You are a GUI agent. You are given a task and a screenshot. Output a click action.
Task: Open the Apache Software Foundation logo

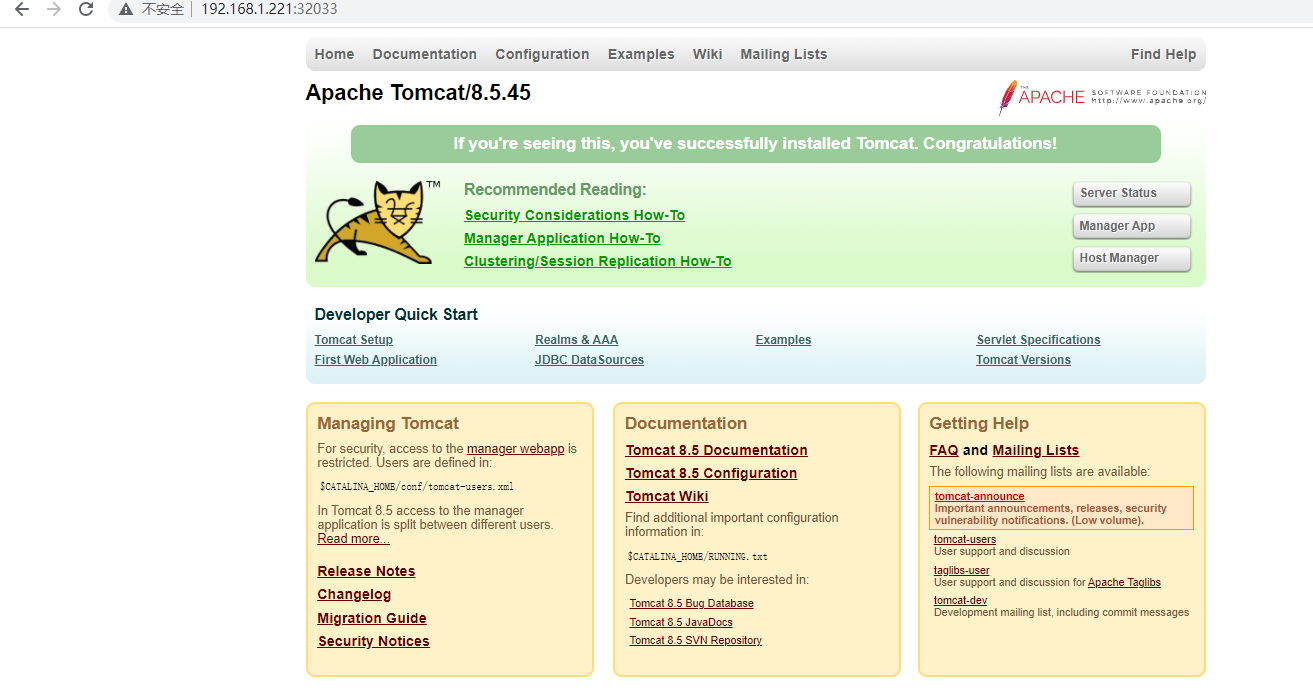coord(1102,97)
